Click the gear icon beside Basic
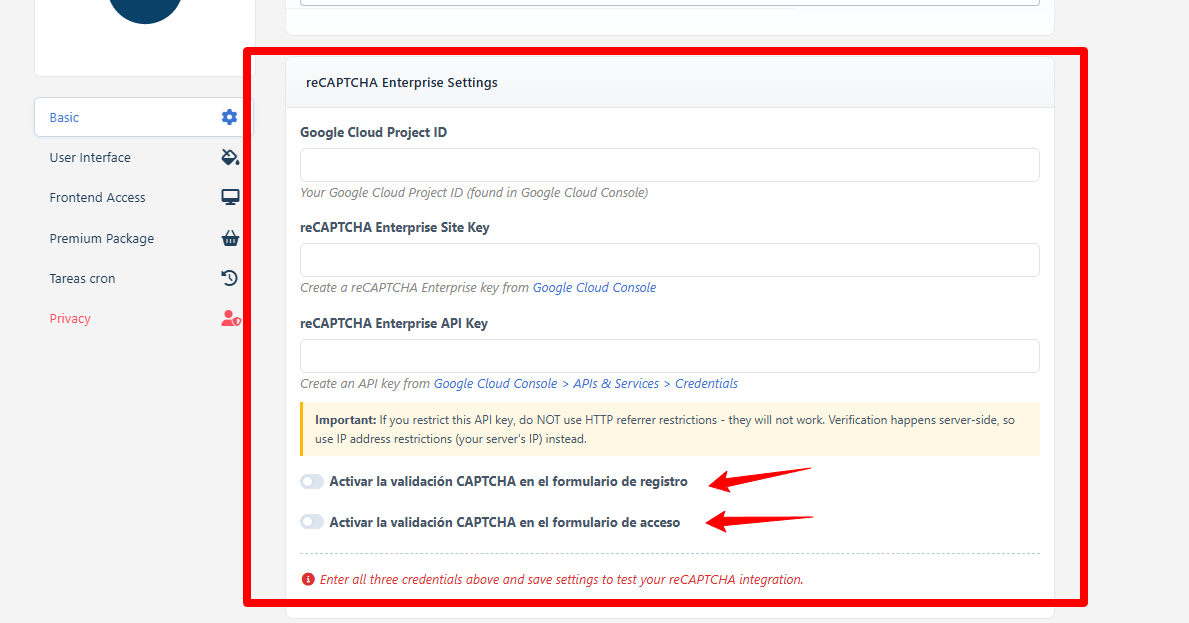This screenshot has height=623, width=1189. 229,117
